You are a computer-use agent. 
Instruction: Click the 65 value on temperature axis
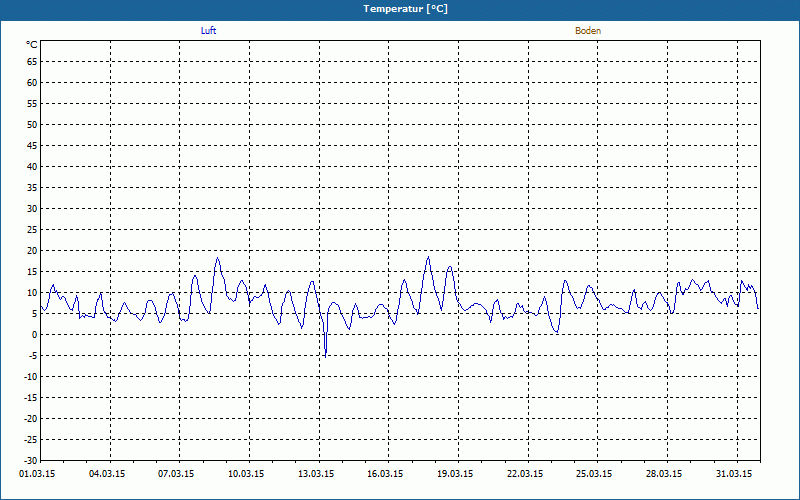tap(32, 62)
